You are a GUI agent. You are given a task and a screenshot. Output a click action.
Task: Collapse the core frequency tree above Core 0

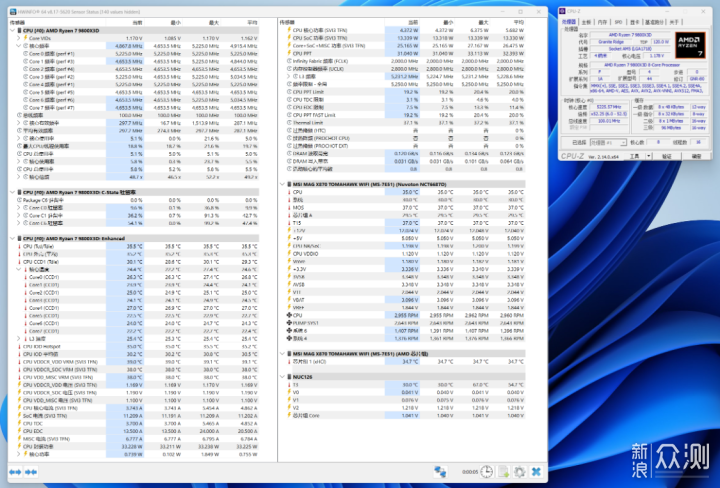(19, 46)
